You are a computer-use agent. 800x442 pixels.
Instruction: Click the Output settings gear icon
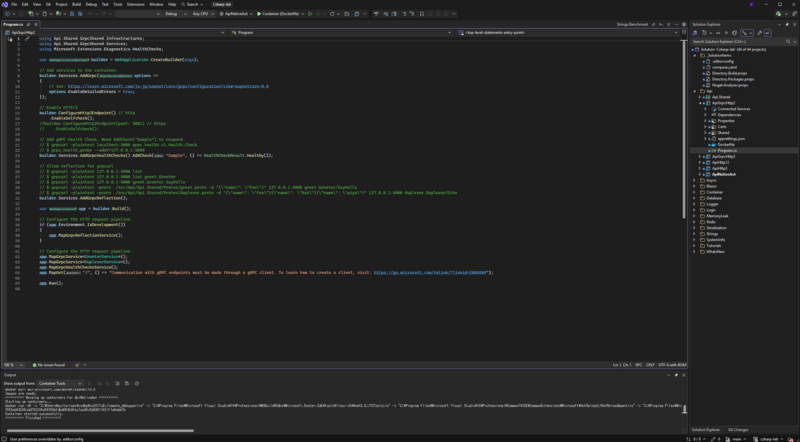(137, 383)
